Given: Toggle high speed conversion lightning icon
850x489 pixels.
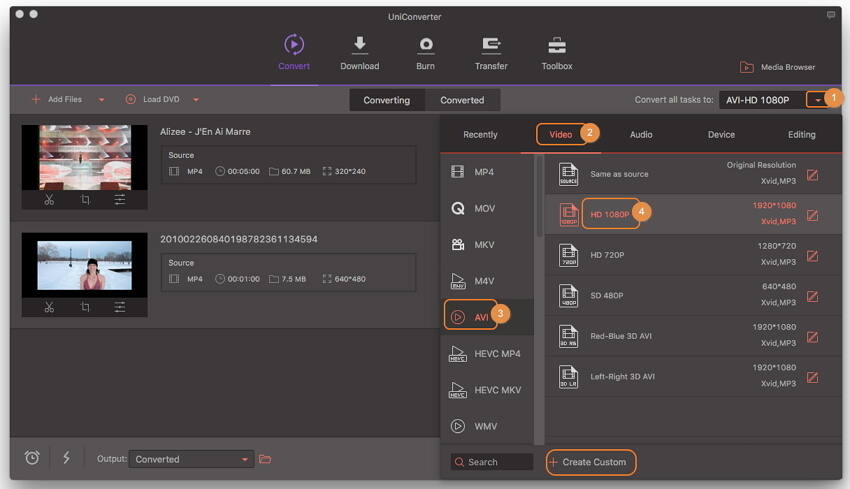Looking at the screenshot, I should [67, 458].
